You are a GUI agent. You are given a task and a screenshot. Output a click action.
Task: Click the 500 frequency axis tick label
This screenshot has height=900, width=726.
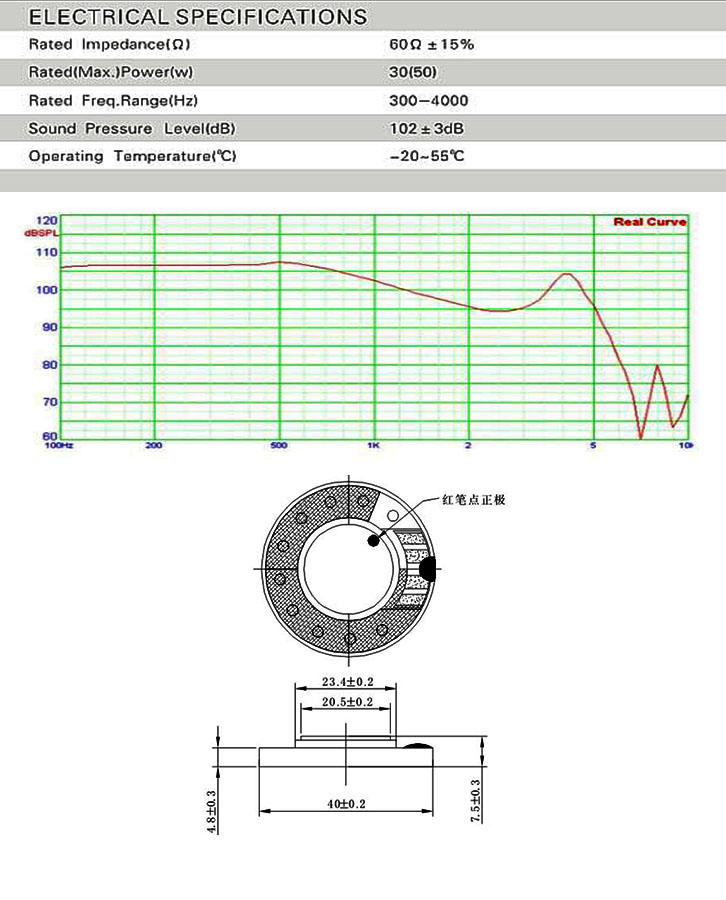pos(279,445)
